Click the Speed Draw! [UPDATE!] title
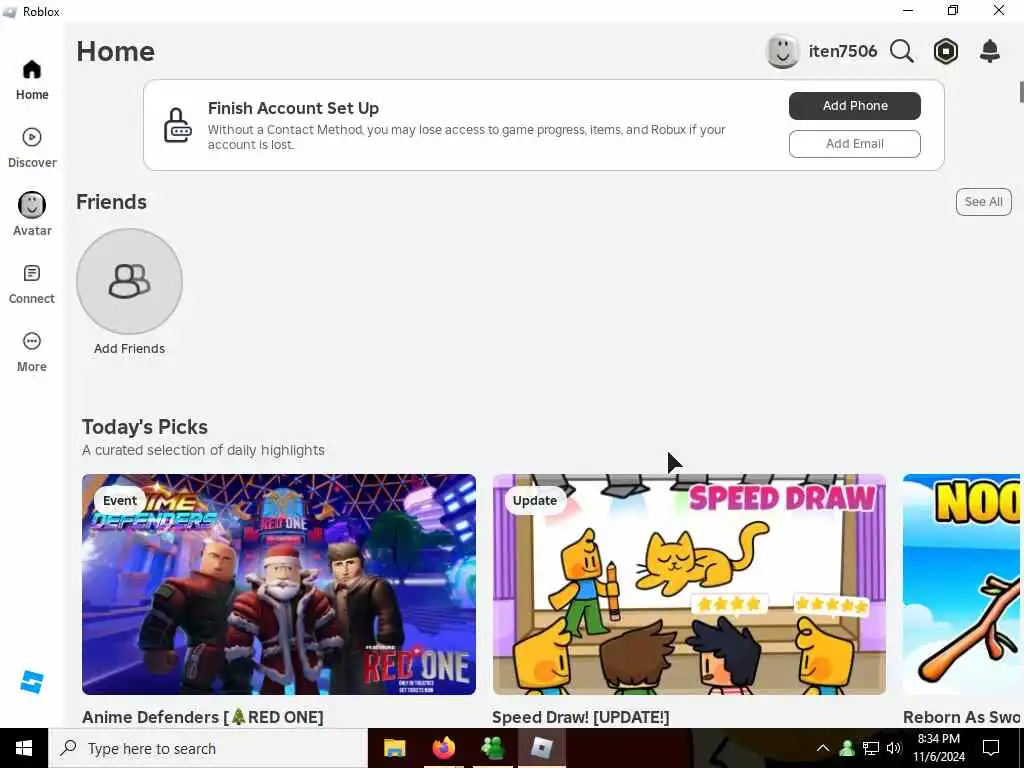Screen dimensions: 1024x768 click(581, 717)
